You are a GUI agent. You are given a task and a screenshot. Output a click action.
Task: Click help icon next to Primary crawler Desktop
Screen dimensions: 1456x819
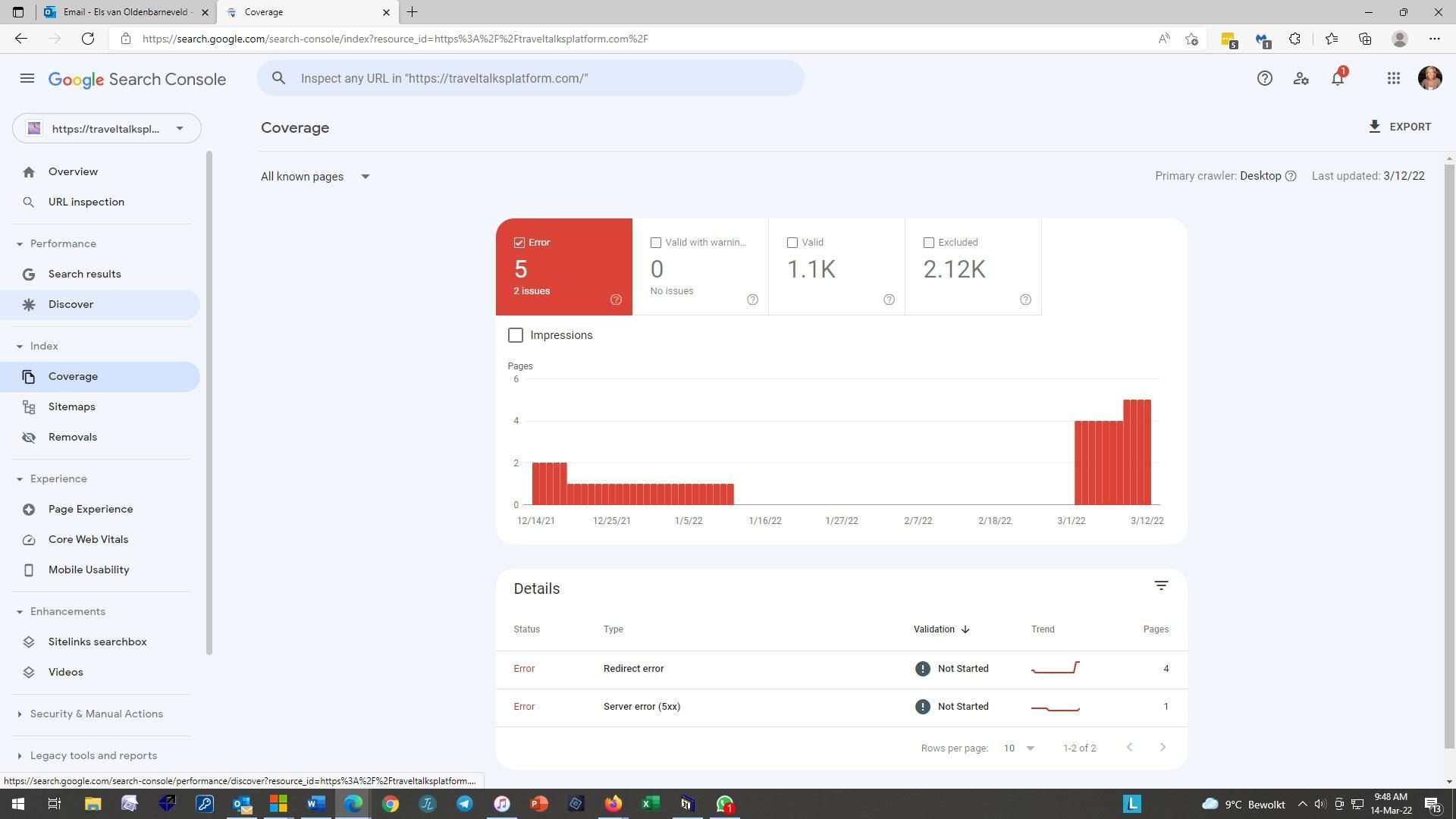pos(1291,176)
